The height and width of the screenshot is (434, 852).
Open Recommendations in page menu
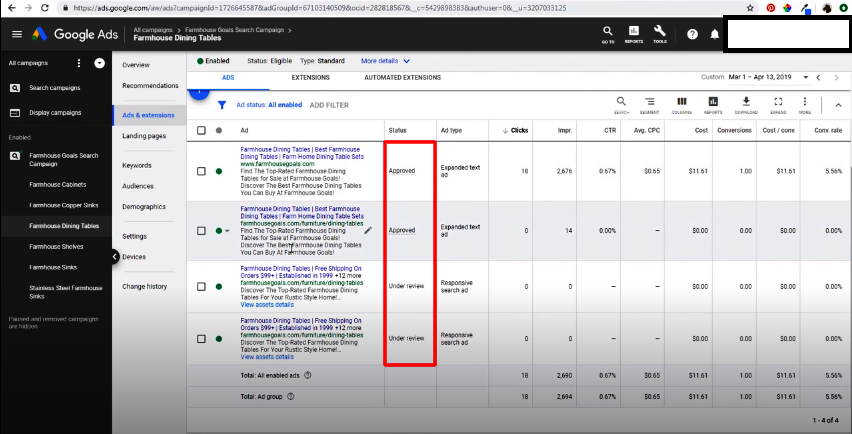[151, 86]
